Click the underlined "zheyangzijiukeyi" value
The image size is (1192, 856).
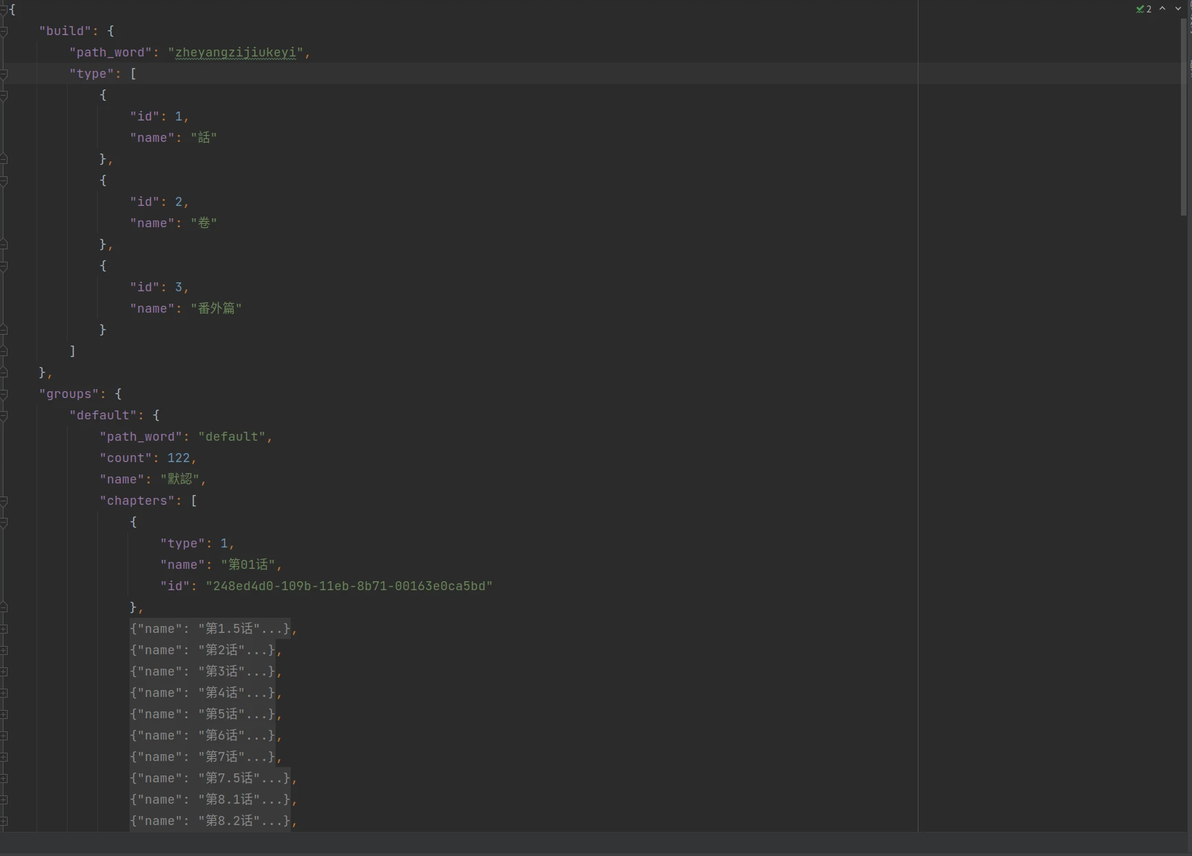click(236, 52)
